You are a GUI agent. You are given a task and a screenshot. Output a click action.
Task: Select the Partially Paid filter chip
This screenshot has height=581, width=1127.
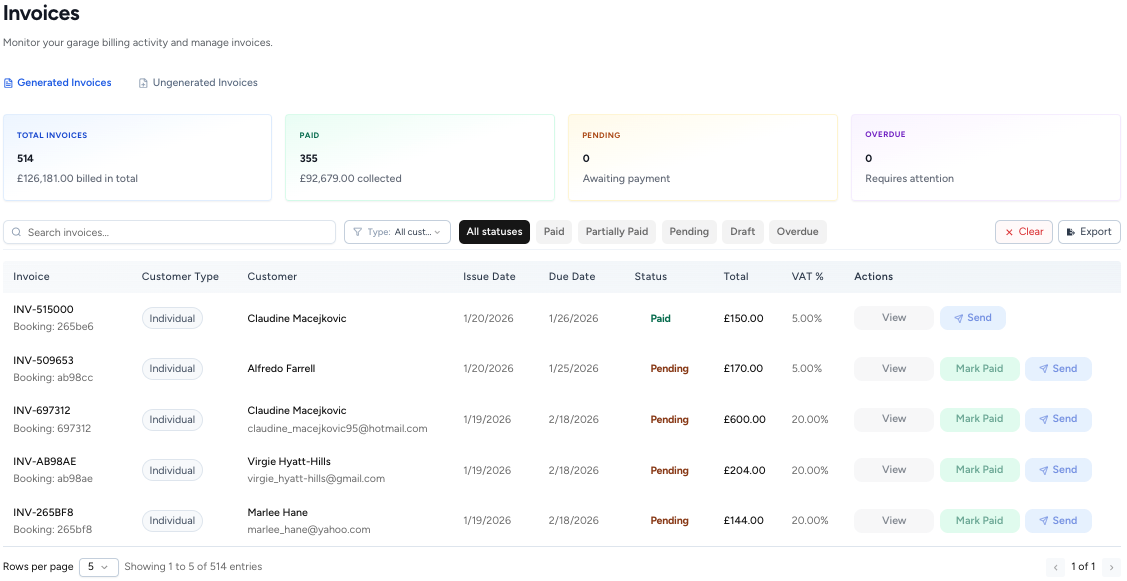616,231
